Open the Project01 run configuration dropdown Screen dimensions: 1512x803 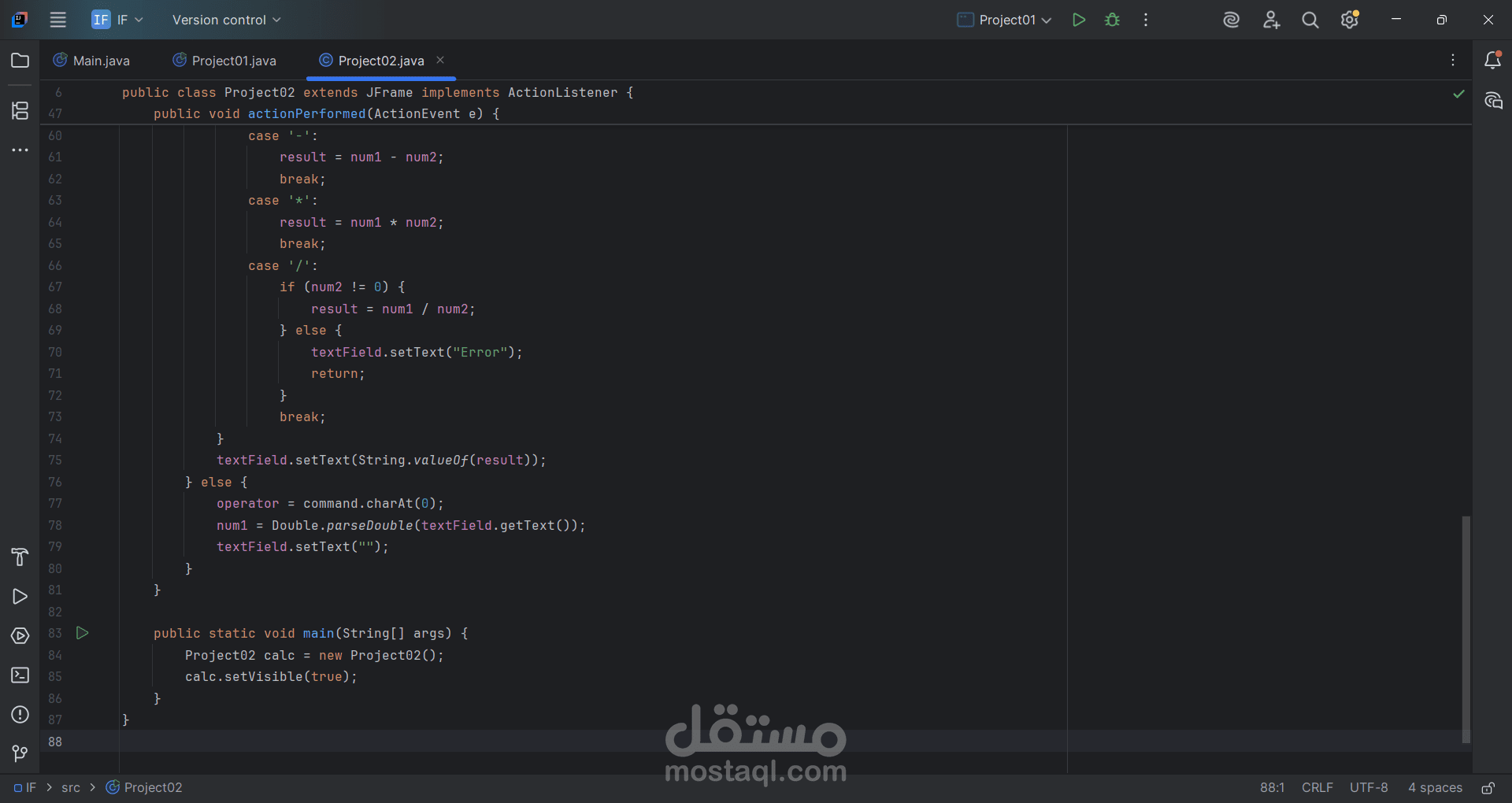click(1005, 20)
